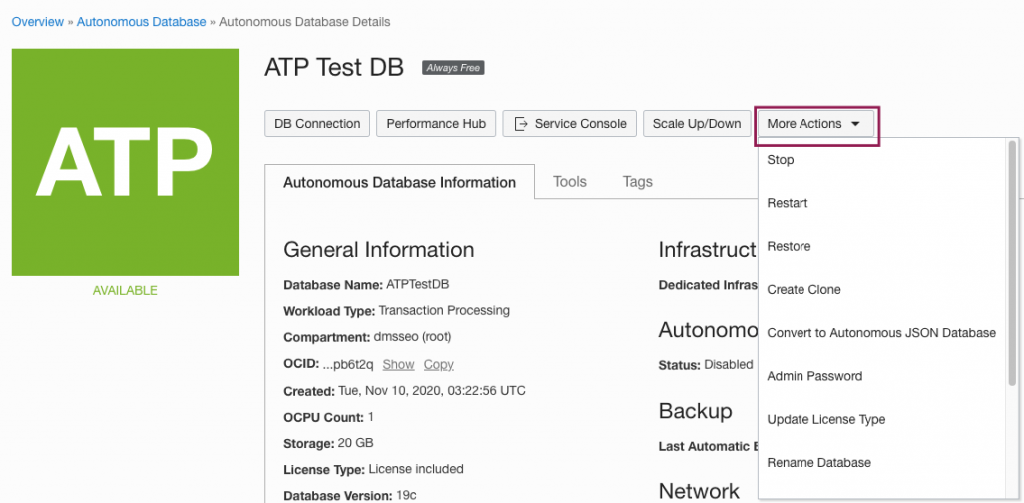This screenshot has width=1024, height=503.
Task: Click the green ATP database logo
Action: pyautogui.click(x=125, y=162)
